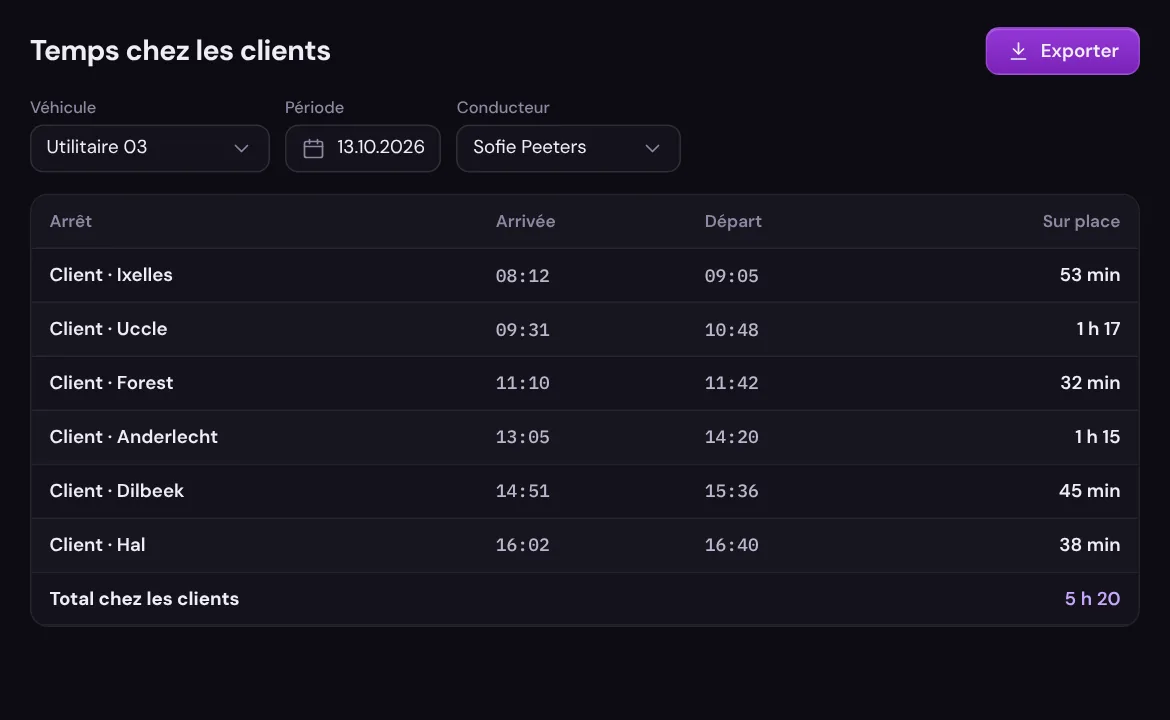The height and width of the screenshot is (720, 1170).
Task: Click the Véhicule field label
Action: click(63, 107)
